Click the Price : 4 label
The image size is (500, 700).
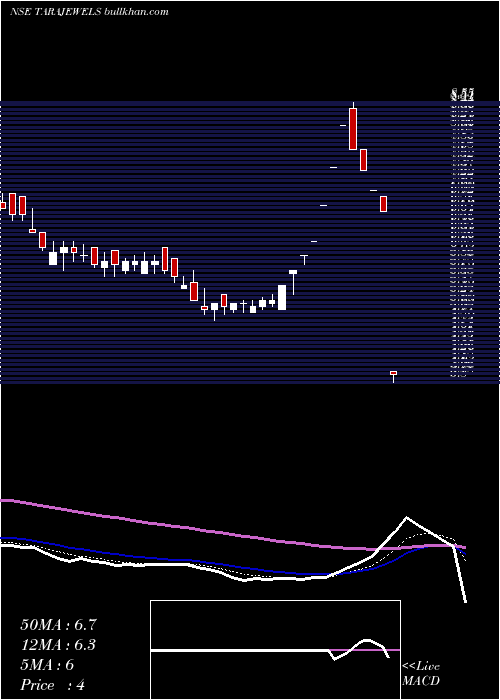52,685
